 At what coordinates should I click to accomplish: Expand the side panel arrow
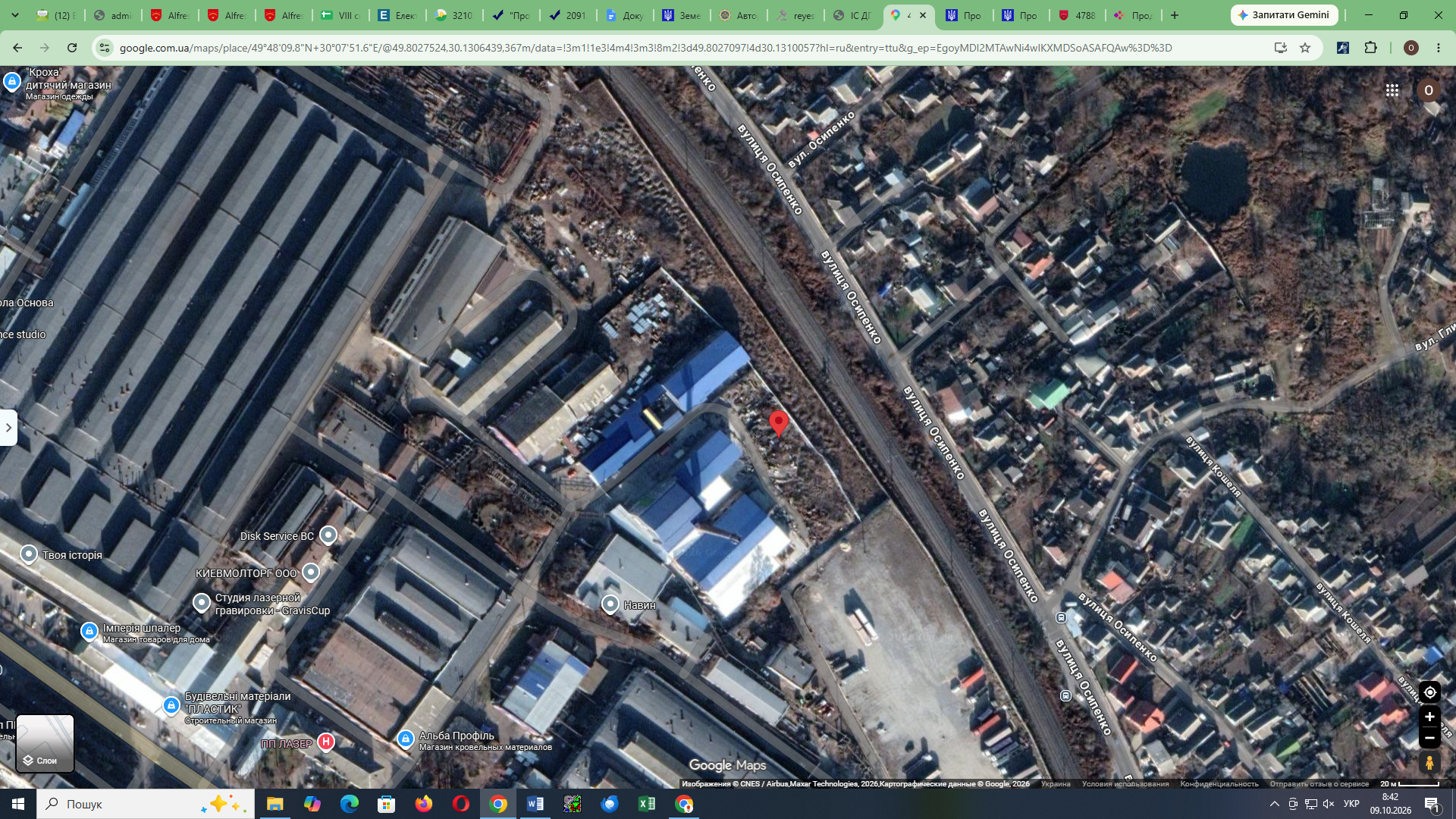click(x=8, y=428)
